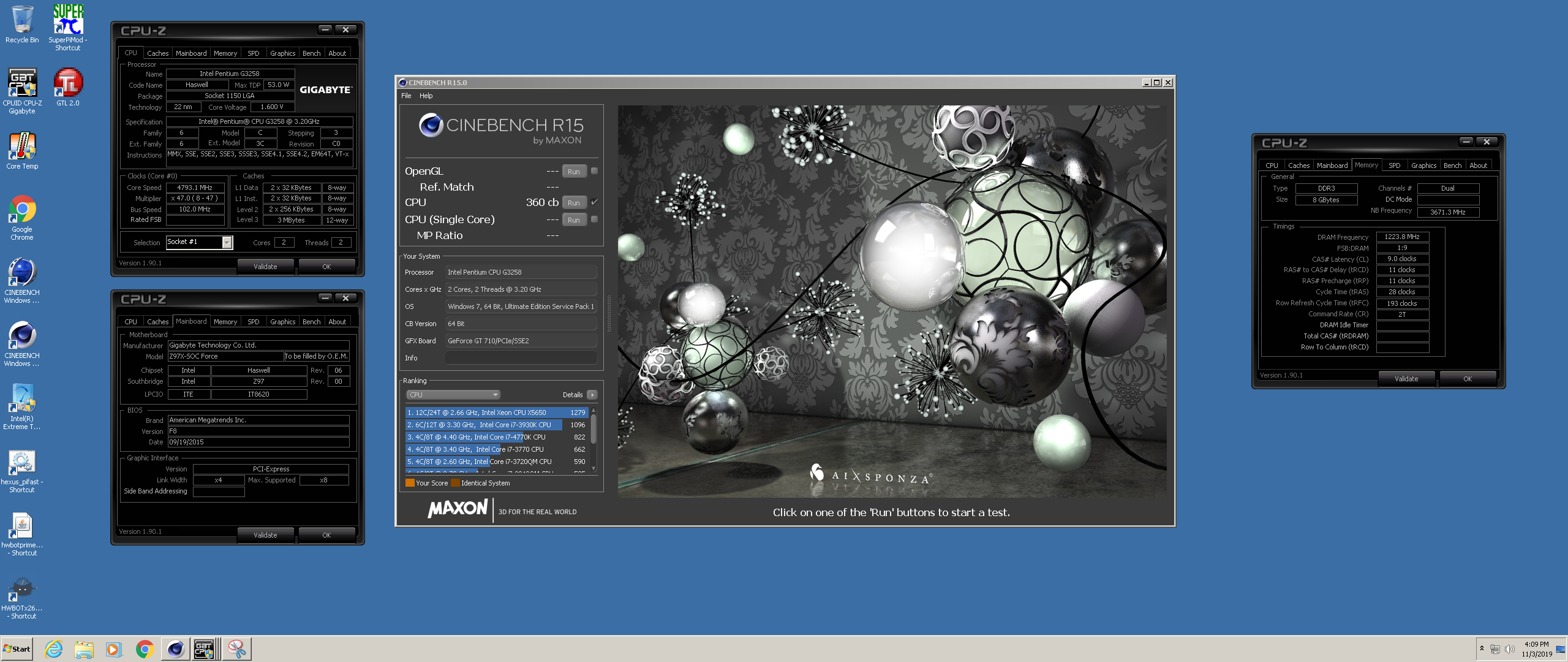Click the panel splitter grip in Cinebench
1568x662 pixels.
click(609, 313)
